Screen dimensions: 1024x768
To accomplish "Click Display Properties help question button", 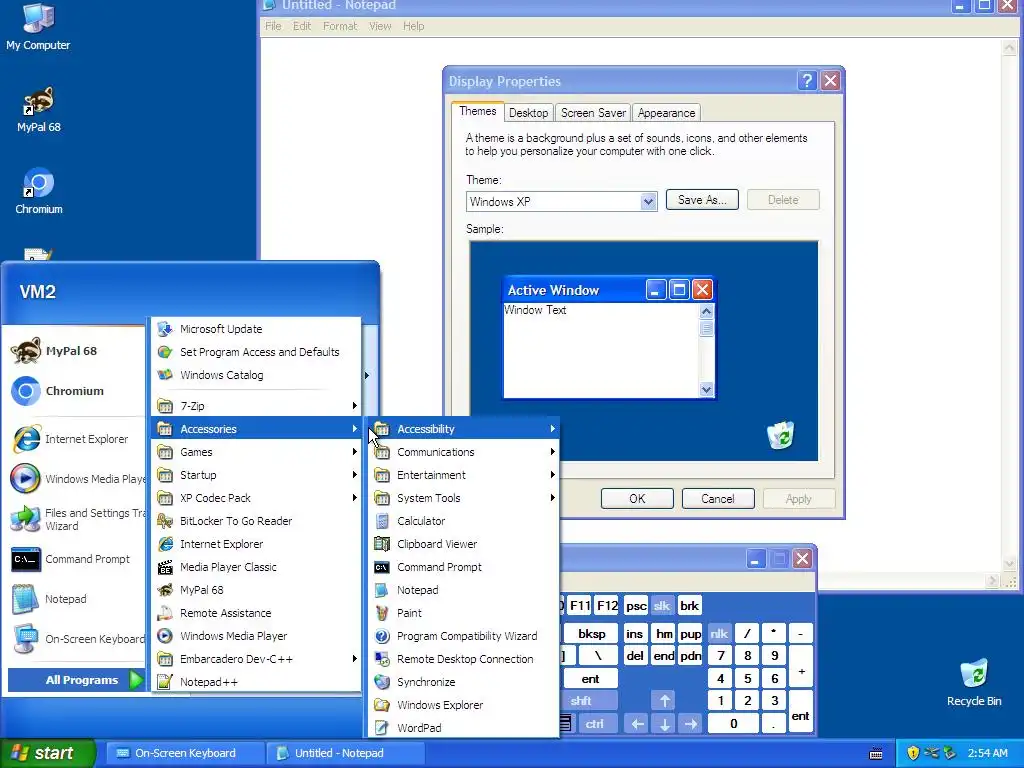I will (x=807, y=80).
